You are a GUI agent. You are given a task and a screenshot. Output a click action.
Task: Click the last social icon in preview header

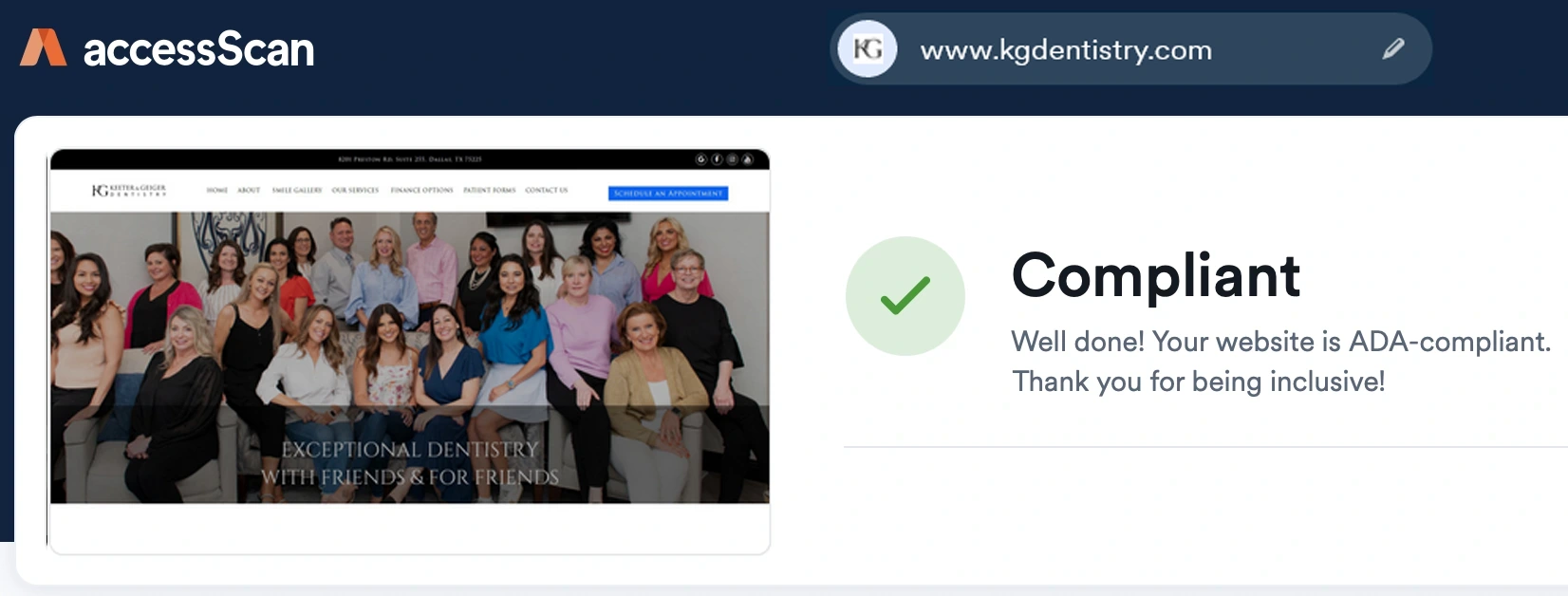747,159
